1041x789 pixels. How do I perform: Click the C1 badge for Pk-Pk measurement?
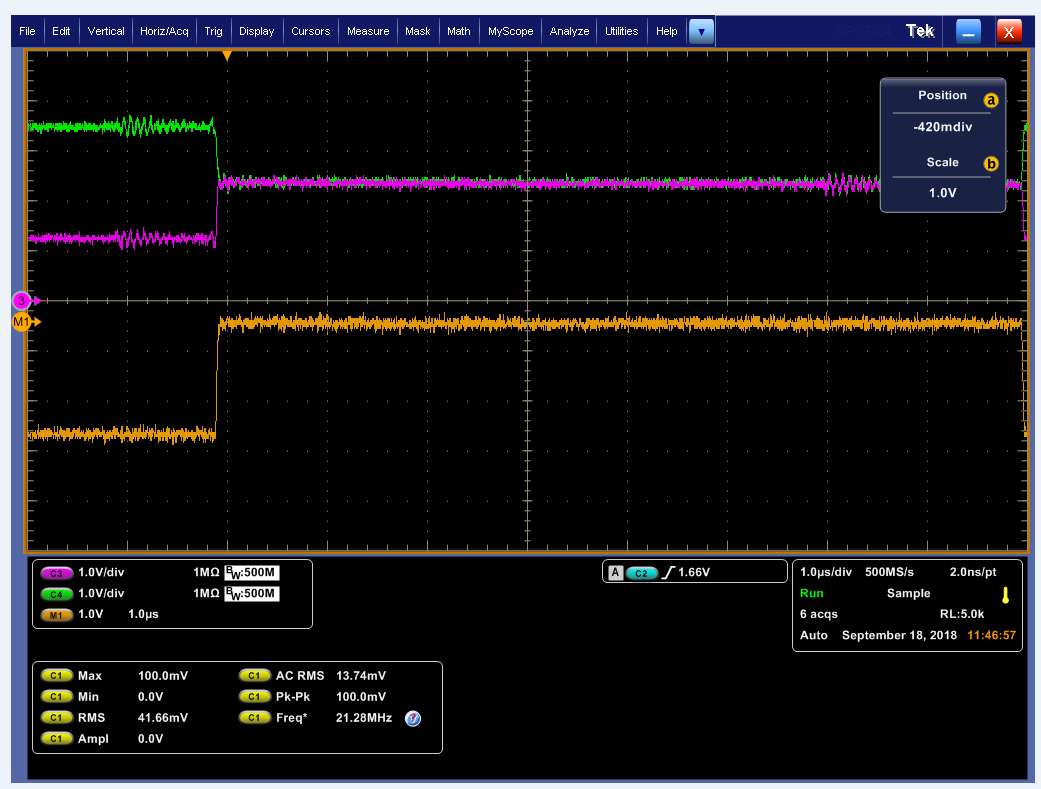point(254,697)
